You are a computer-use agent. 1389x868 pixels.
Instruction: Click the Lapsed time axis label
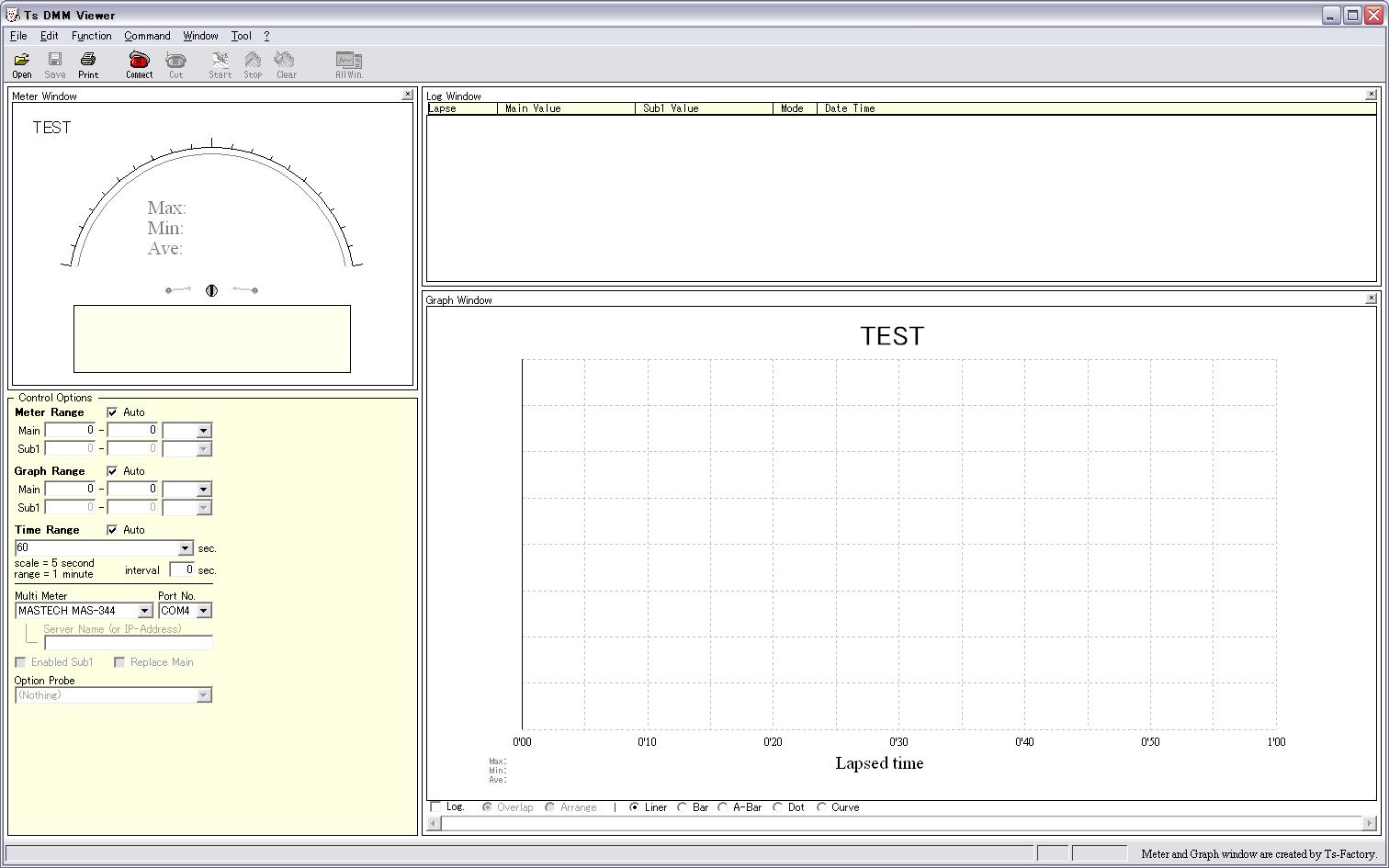point(879,763)
